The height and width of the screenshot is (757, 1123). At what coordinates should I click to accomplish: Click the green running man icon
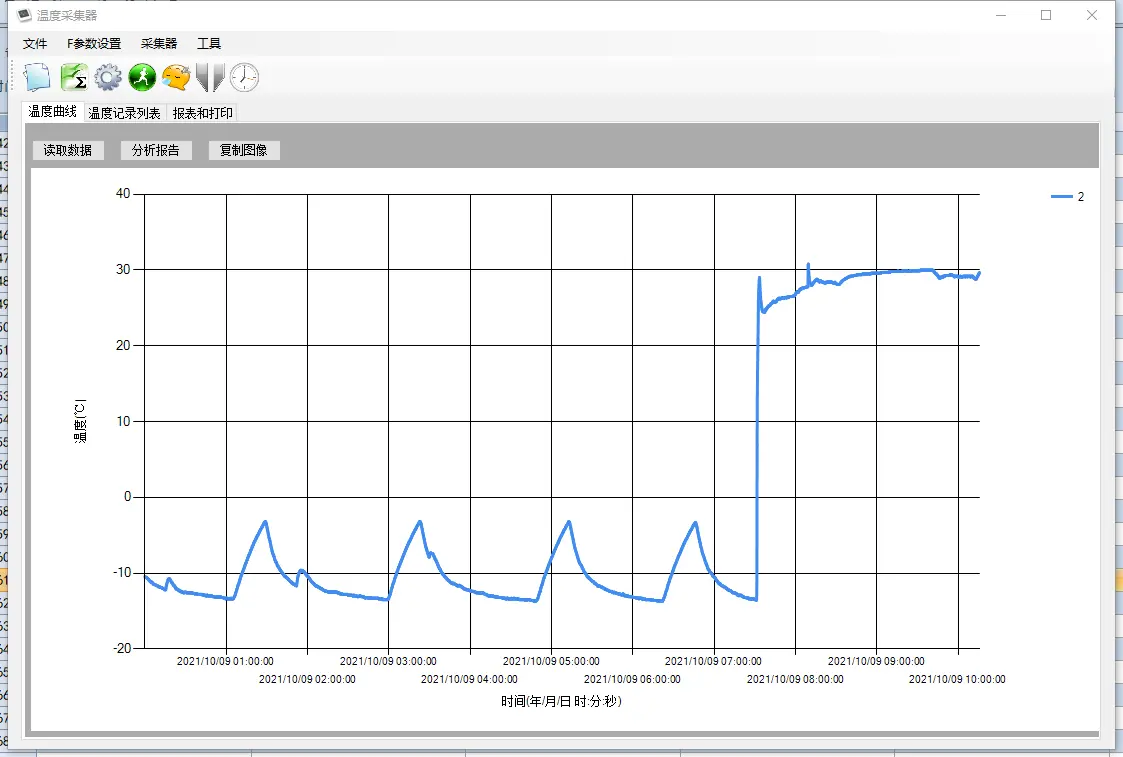point(142,77)
